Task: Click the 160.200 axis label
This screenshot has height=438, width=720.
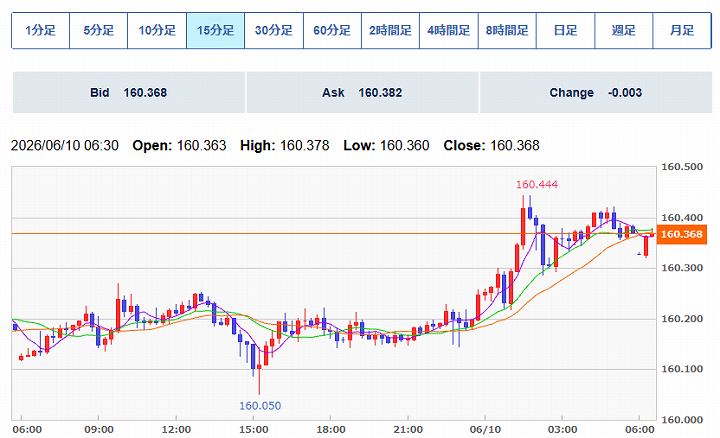Action: tap(682, 319)
